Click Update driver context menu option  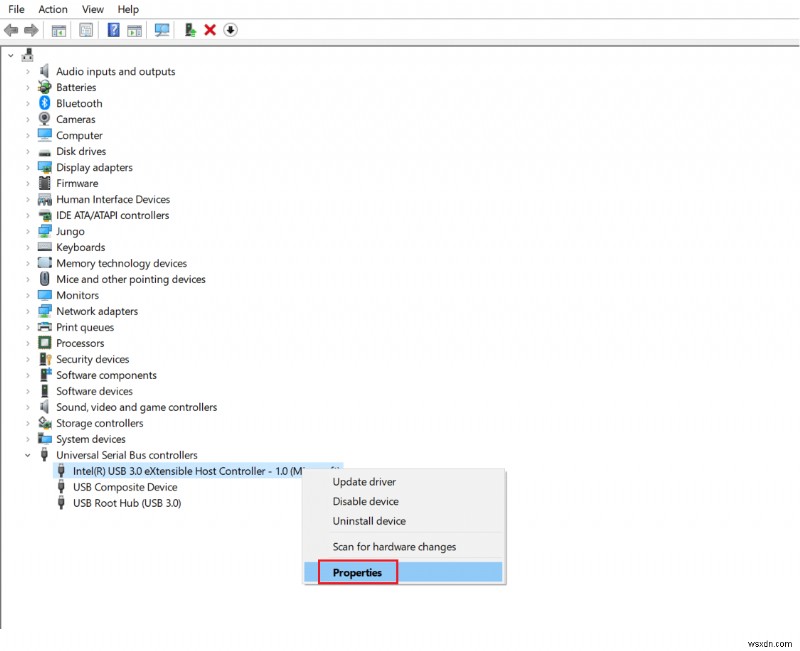coord(366,481)
